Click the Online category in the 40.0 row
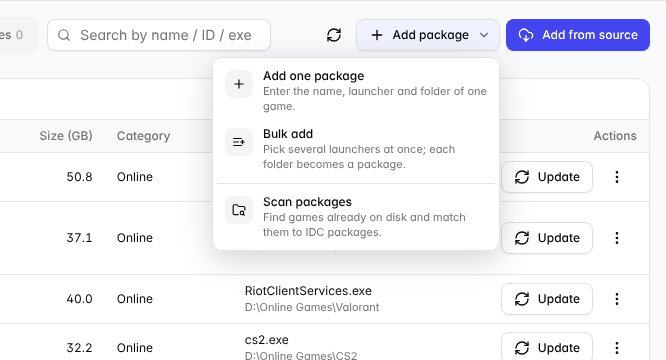 click(x=135, y=299)
